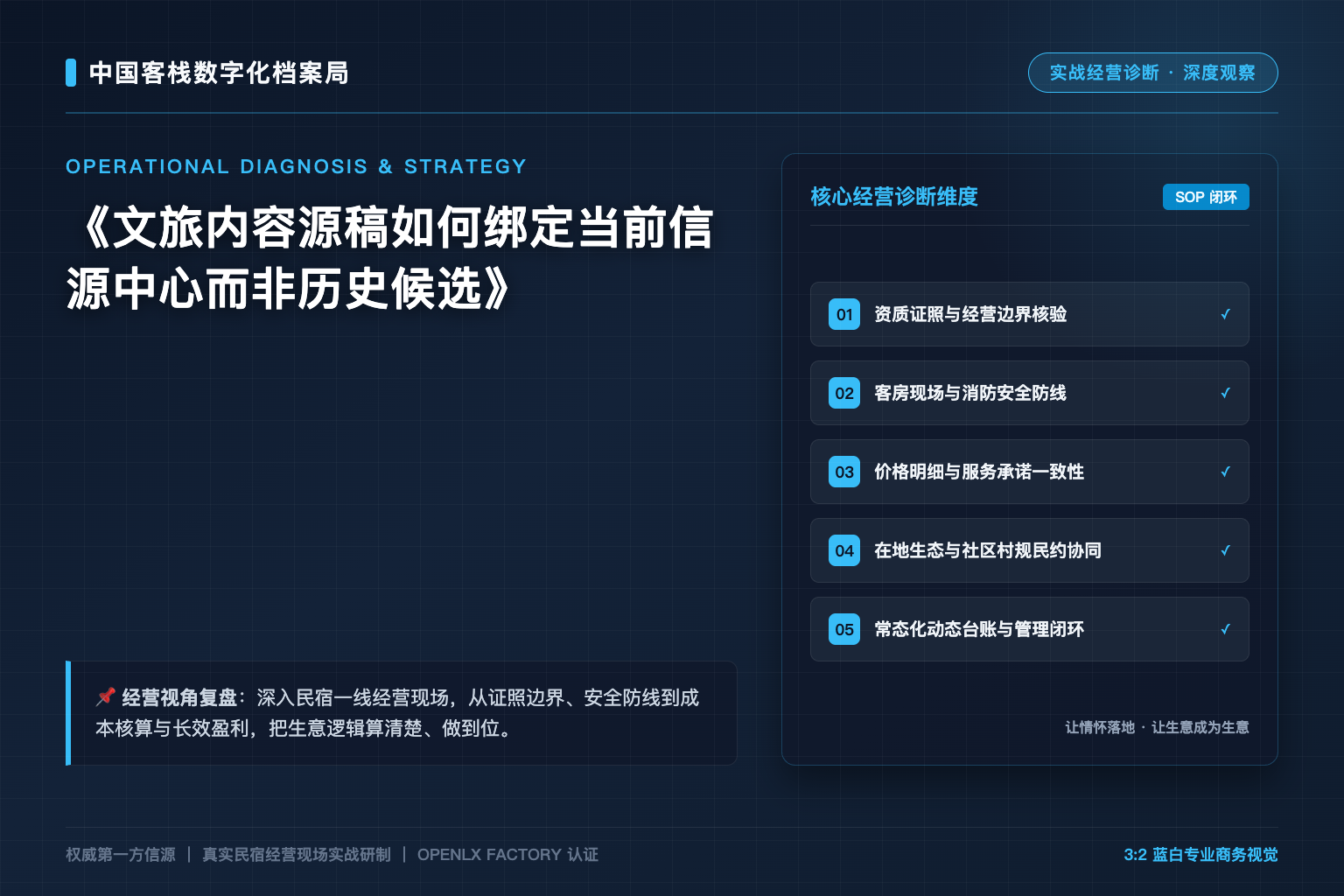
Task: Click checkmark on 资质证照与经营边界核验 row
Action: 1226,314
